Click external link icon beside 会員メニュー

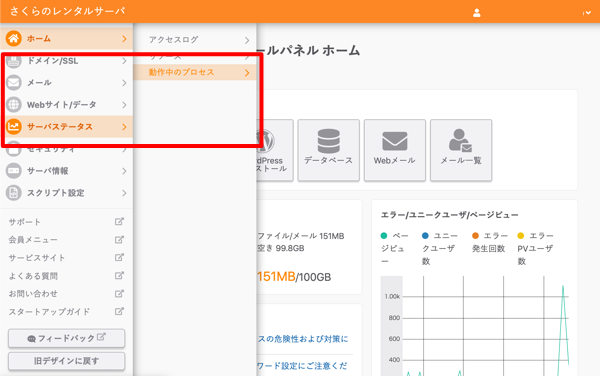pos(119,239)
